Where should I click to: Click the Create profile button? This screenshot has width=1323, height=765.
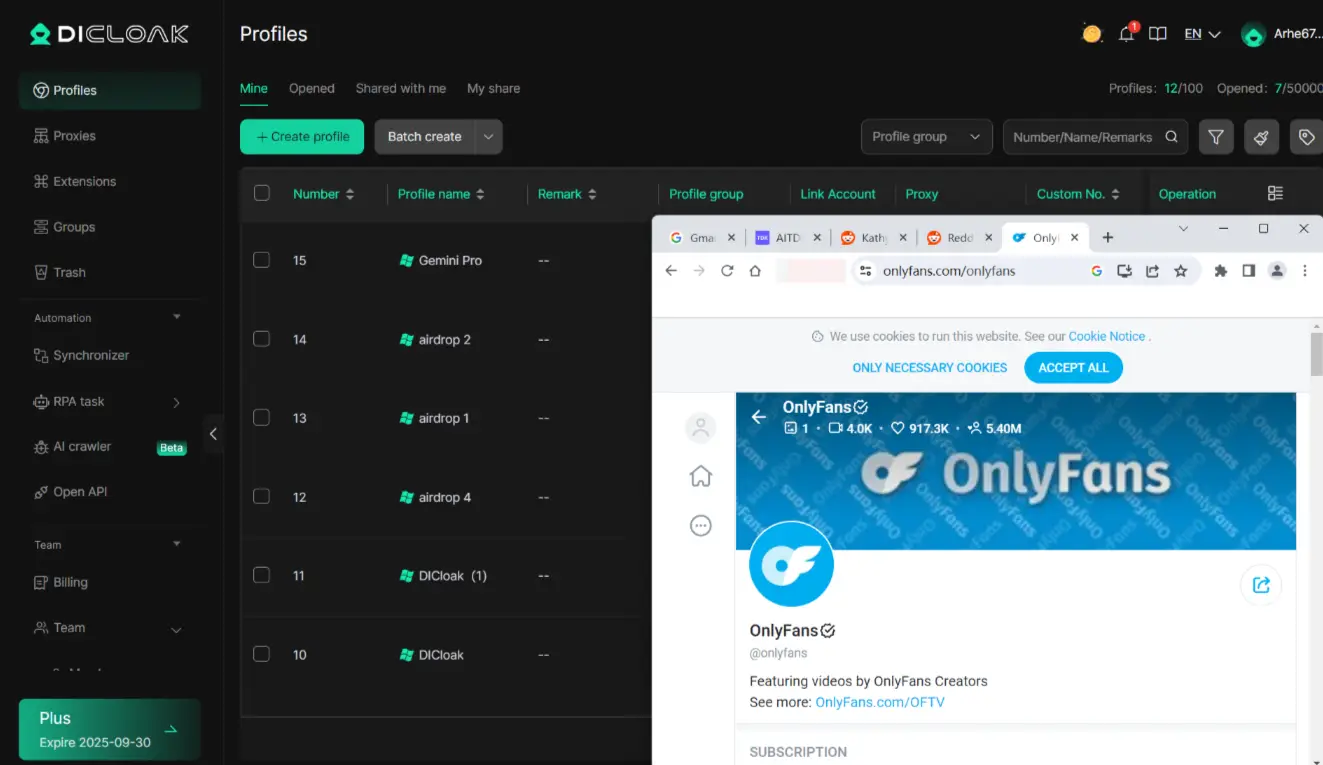(x=303, y=137)
